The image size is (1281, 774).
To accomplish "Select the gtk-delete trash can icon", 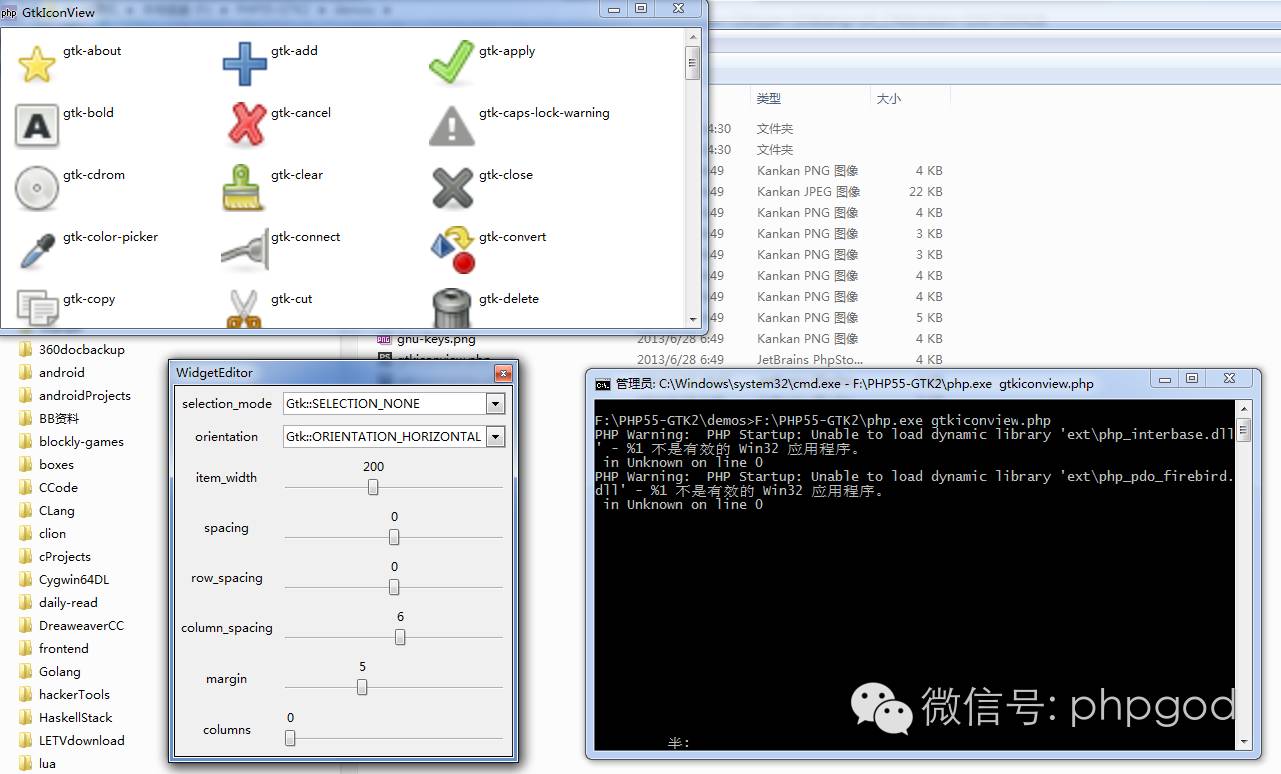I will pos(452,308).
